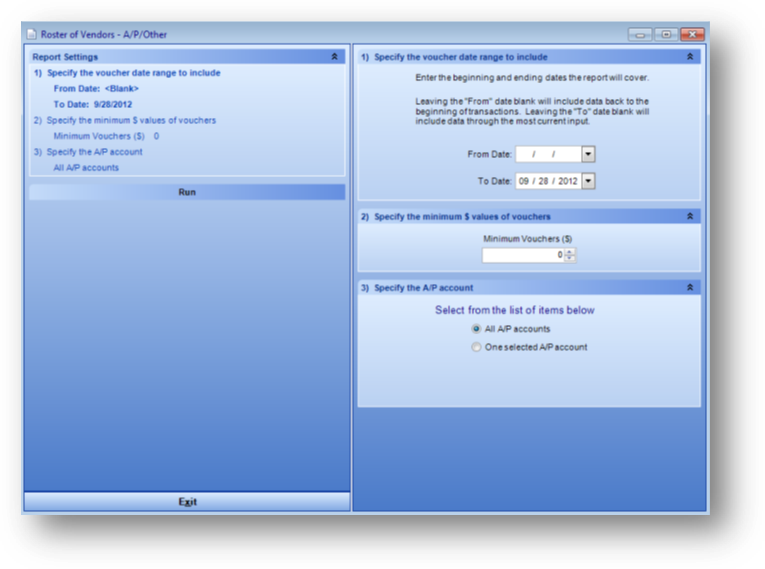Click step 3 Specify the A/P account in Report Settings

tap(88, 152)
